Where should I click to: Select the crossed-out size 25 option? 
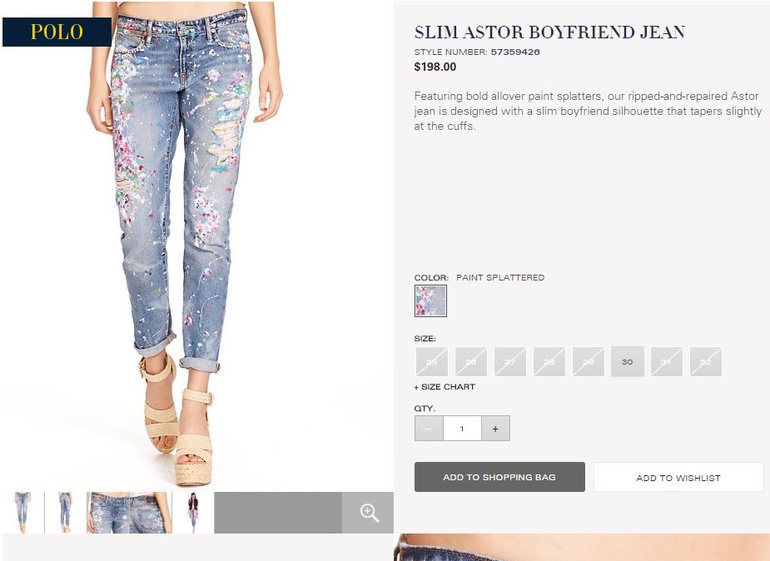(x=432, y=362)
